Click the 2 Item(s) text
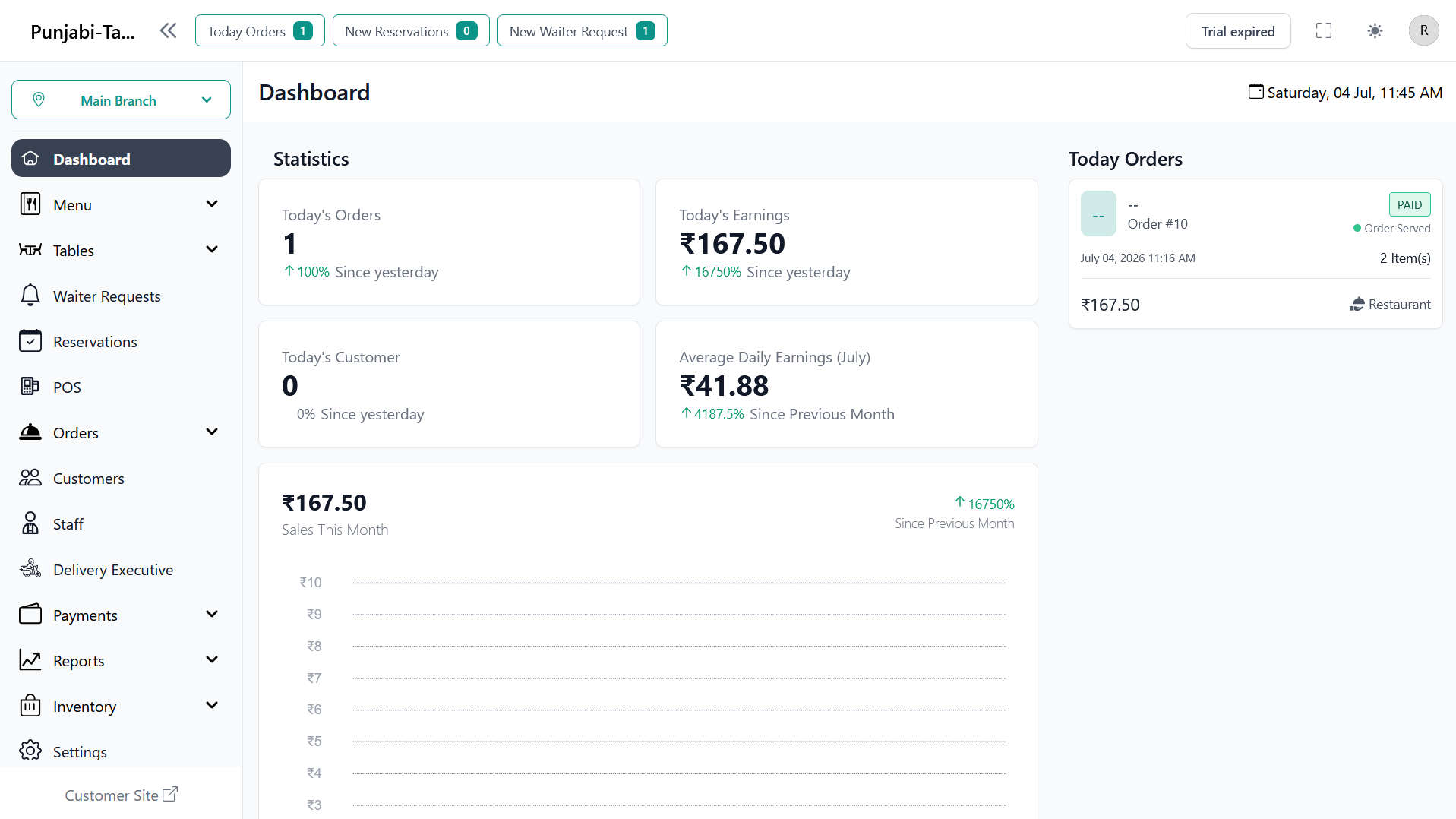Viewport: 1456px width, 819px height. click(1405, 258)
